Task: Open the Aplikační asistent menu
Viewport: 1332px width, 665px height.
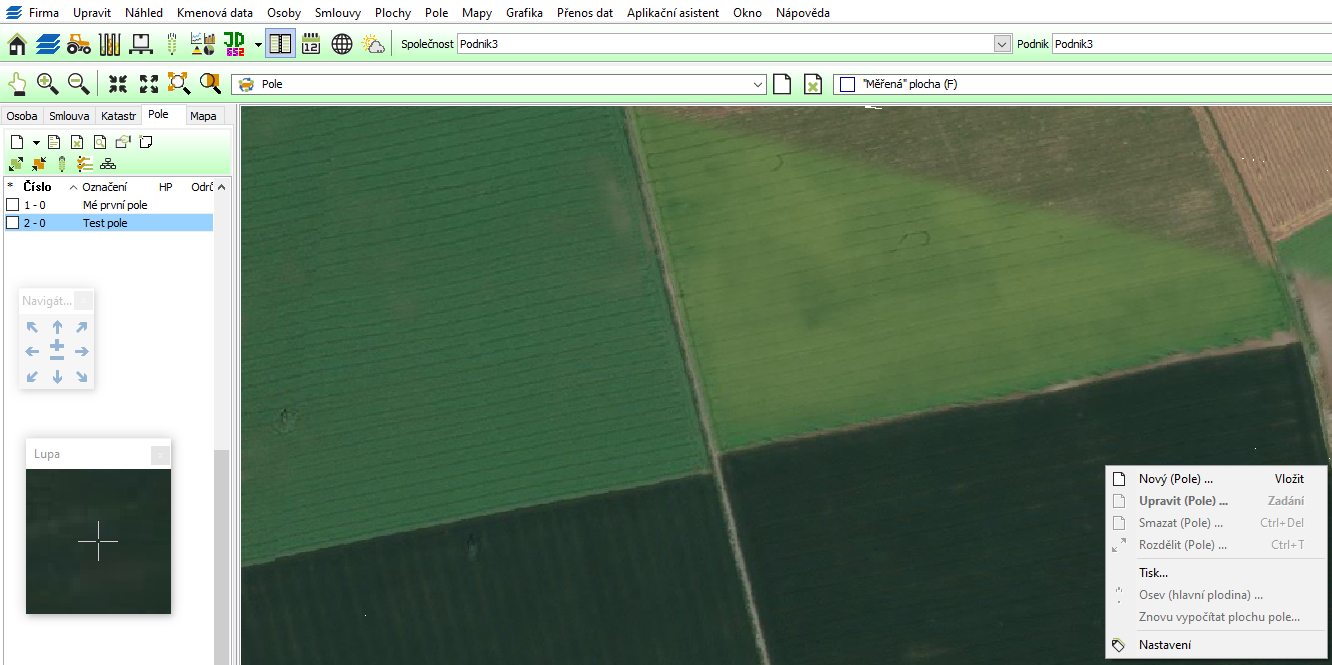Action: 673,13
